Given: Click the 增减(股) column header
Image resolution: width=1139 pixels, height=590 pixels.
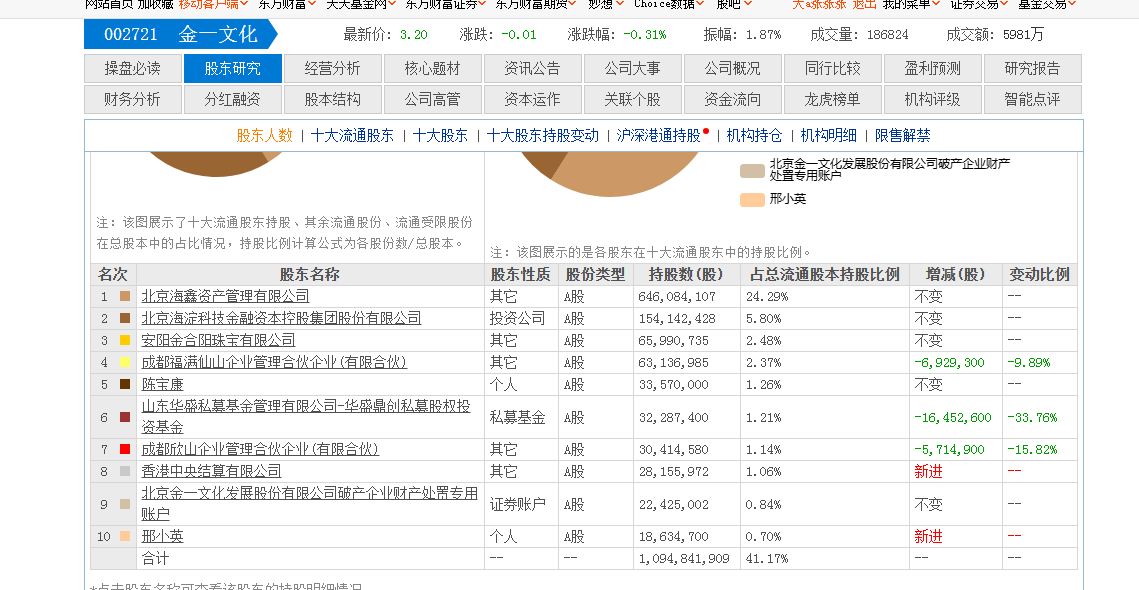Looking at the screenshot, I should coord(955,275).
